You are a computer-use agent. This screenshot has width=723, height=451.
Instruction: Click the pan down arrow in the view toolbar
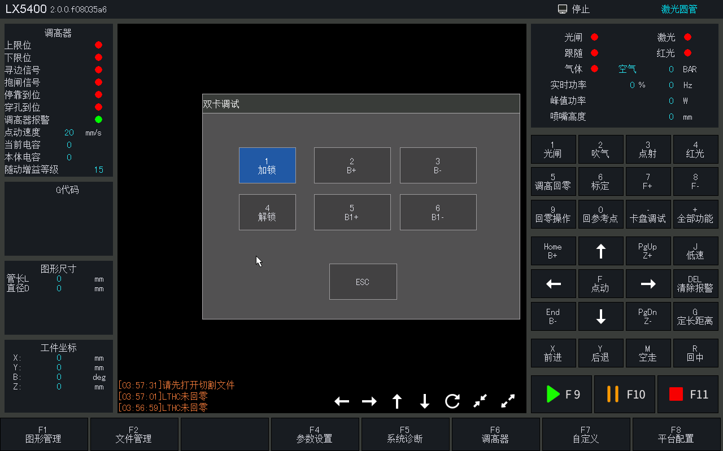pyautogui.click(x=425, y=401)
